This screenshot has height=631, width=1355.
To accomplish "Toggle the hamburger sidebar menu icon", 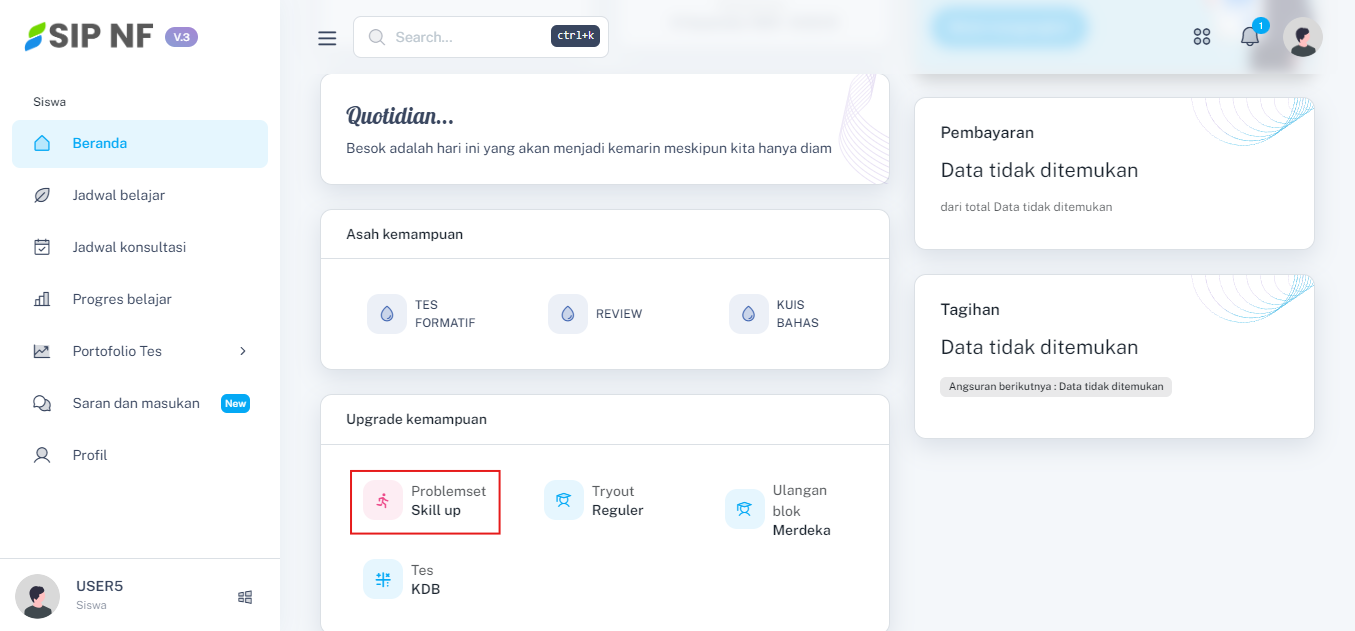I will coord(327,38).
